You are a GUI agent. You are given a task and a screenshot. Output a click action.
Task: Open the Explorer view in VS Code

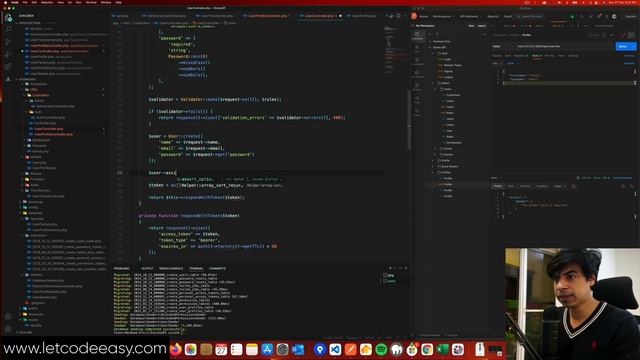point(8,18)
